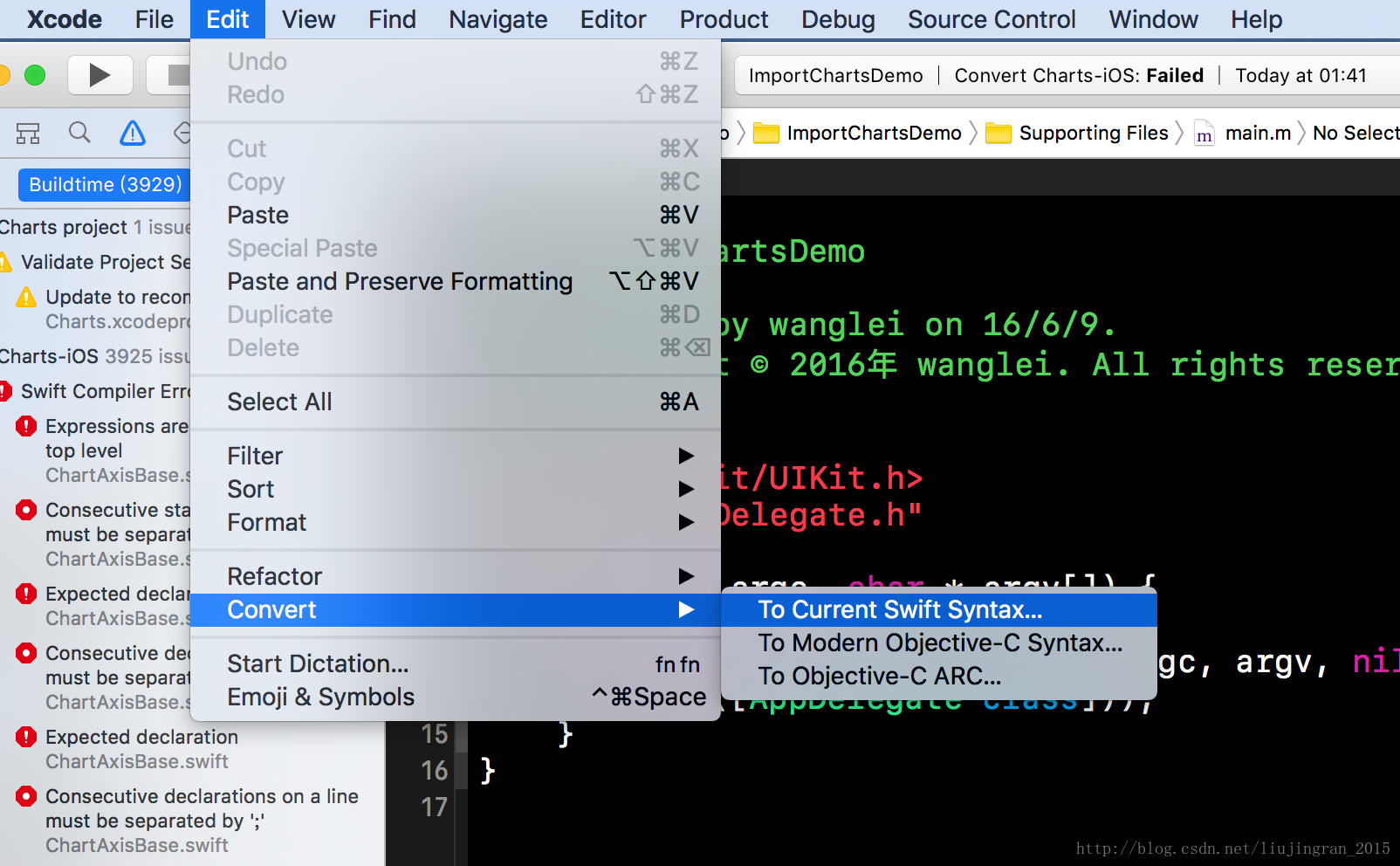The width and height of the screenshot is (1400, 866).
Task: Open the Window menu
Action: click(1153, 19)
